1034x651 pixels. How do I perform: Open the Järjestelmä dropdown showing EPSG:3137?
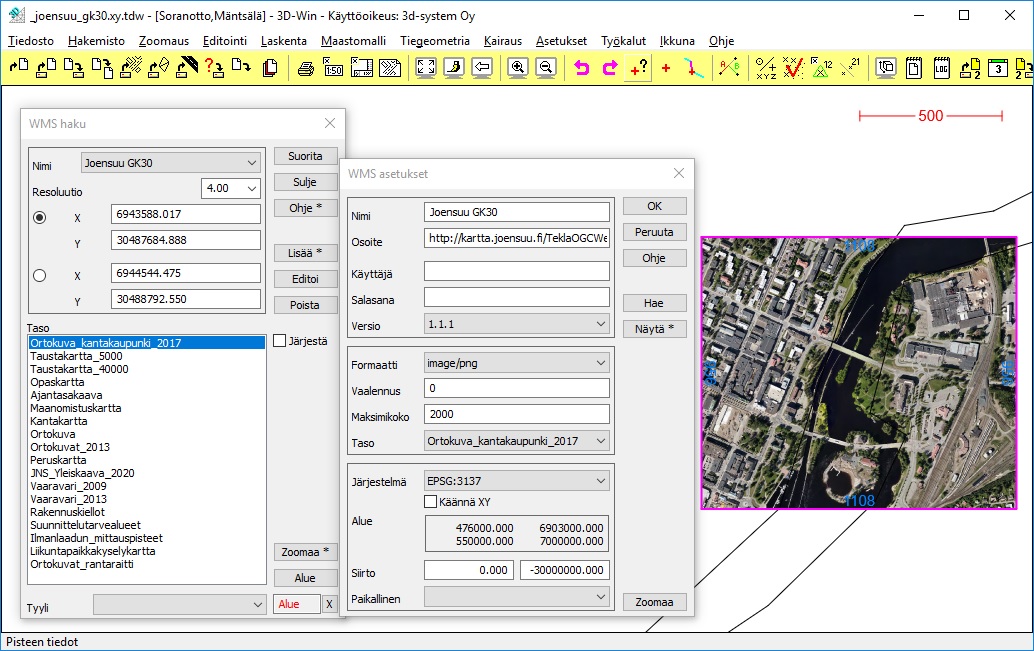pos(516,481)
